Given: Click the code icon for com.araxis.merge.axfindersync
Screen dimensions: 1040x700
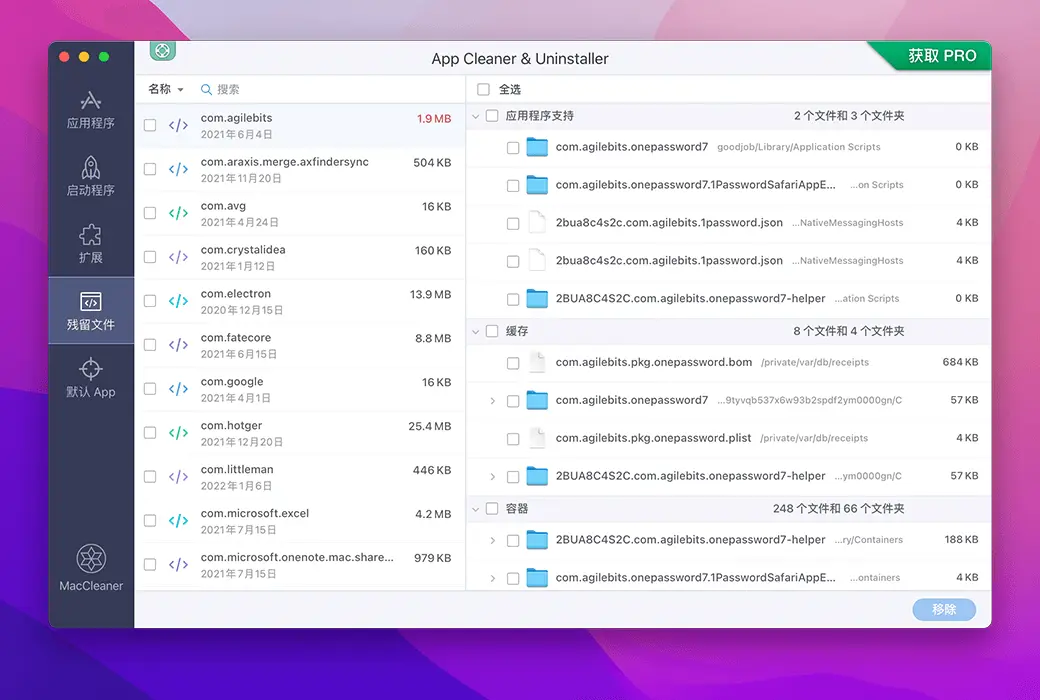Looking at the screenshot, I should coord(178,169).
